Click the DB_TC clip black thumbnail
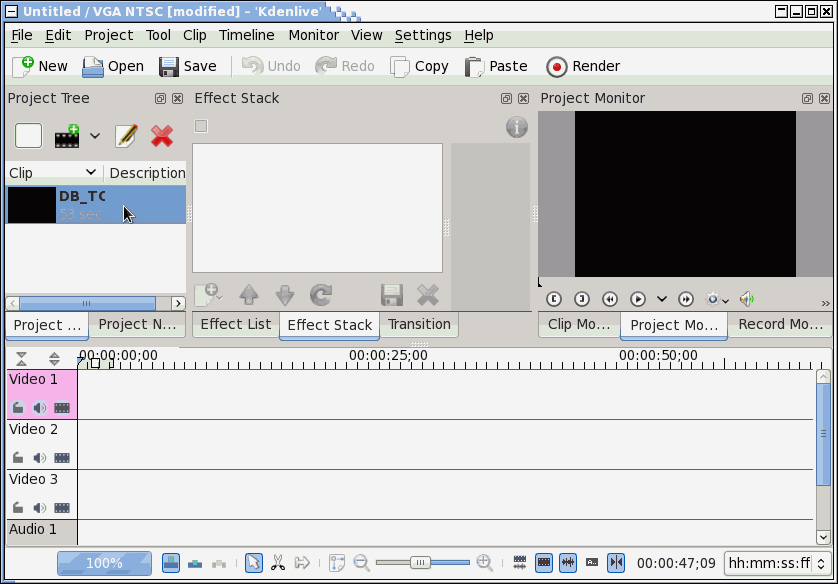The height and width of the screenshot is (584, 838). point(31,204)
